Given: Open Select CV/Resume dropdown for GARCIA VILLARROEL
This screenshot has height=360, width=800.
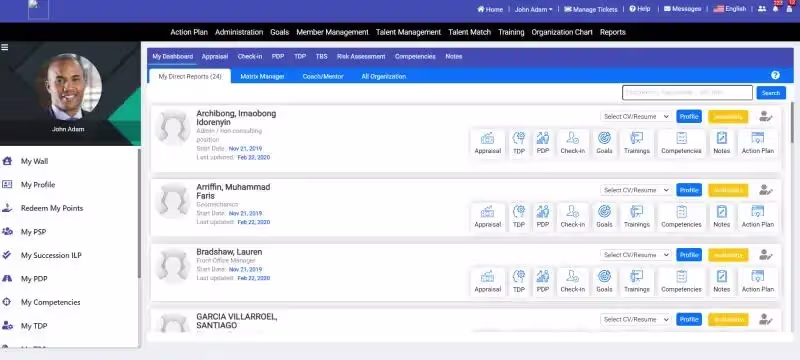Looking at the screenshot, I should pyautogui.click(x=636, y=319).
